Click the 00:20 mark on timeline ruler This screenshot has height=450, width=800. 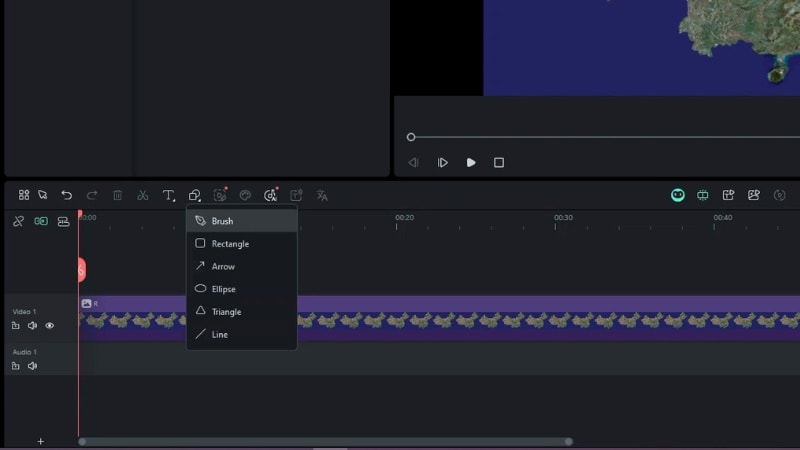coord(405,218)
